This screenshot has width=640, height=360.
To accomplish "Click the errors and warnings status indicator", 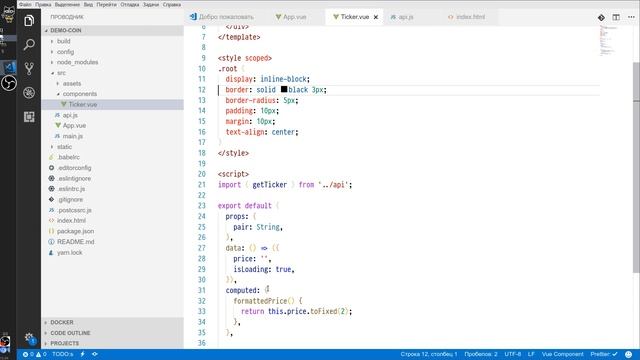I will pyautogui.click(x=34, y=354).
